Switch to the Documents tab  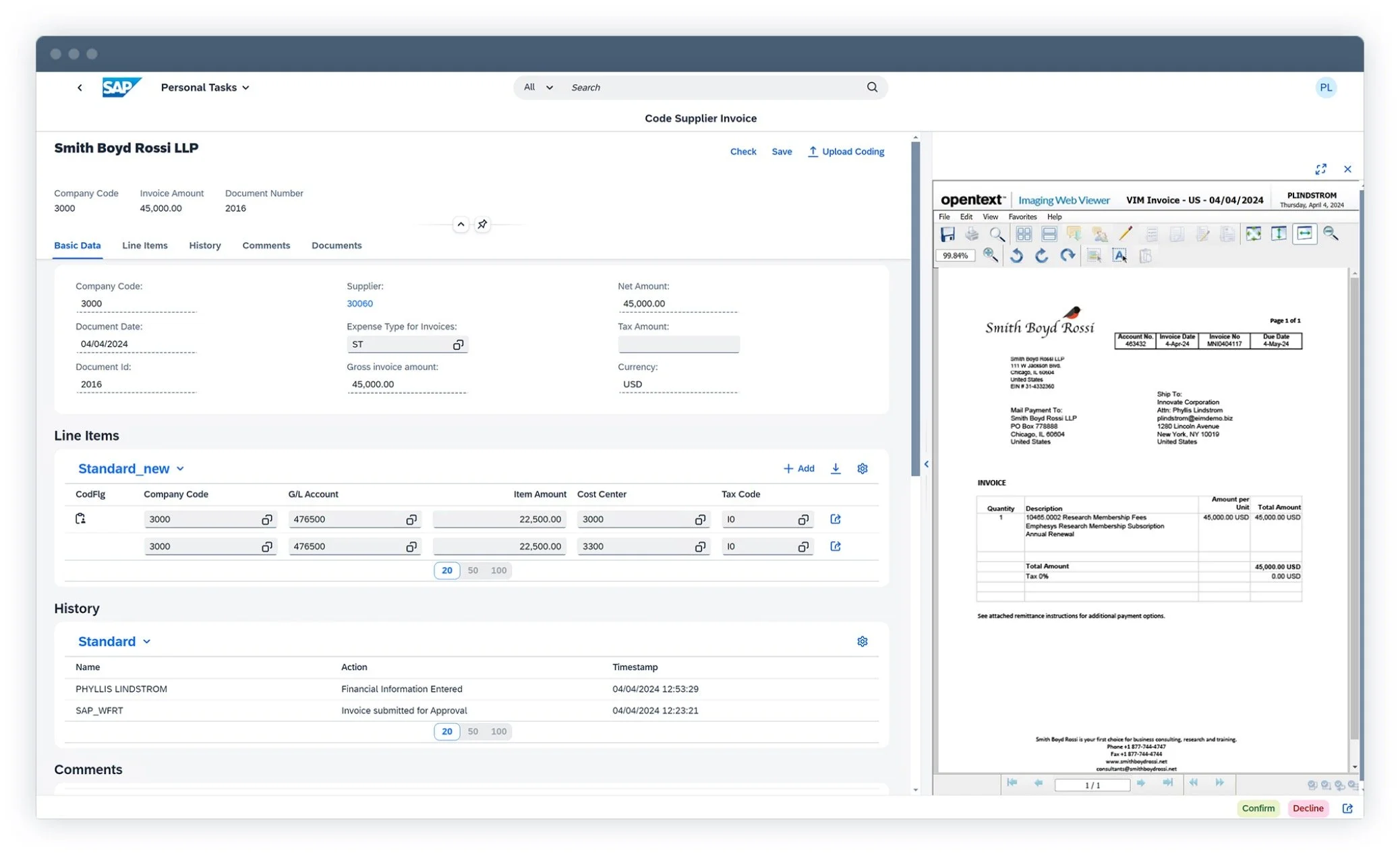pos(337,245)
